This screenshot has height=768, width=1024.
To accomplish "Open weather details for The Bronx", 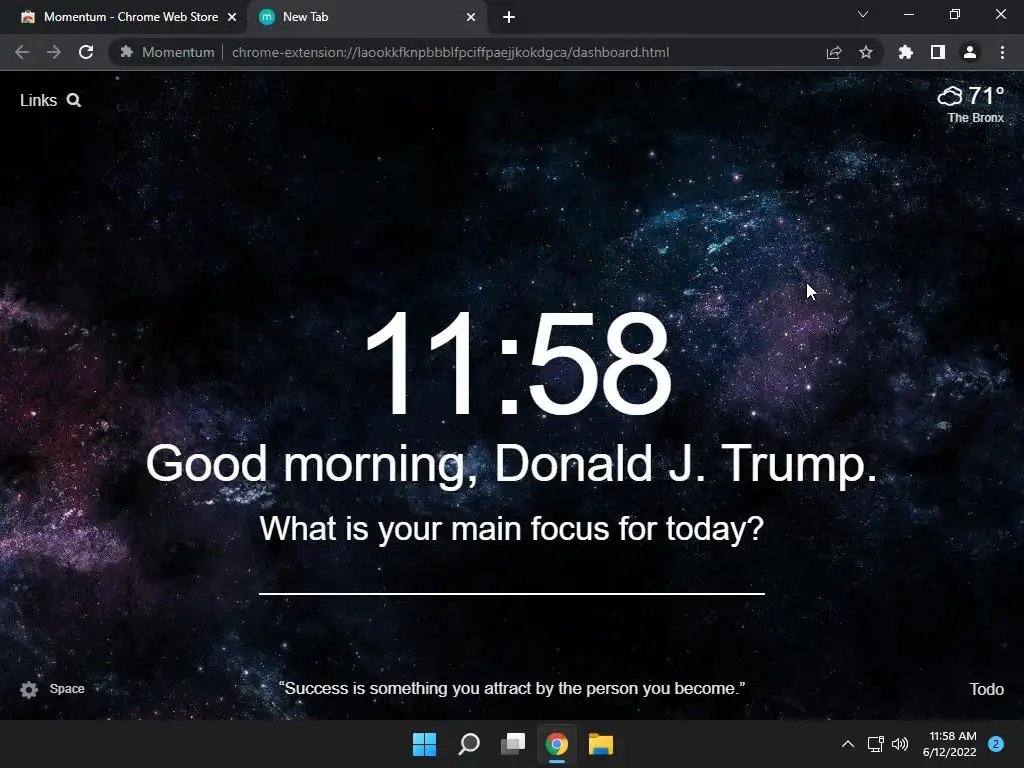I will tap(971, 104).
